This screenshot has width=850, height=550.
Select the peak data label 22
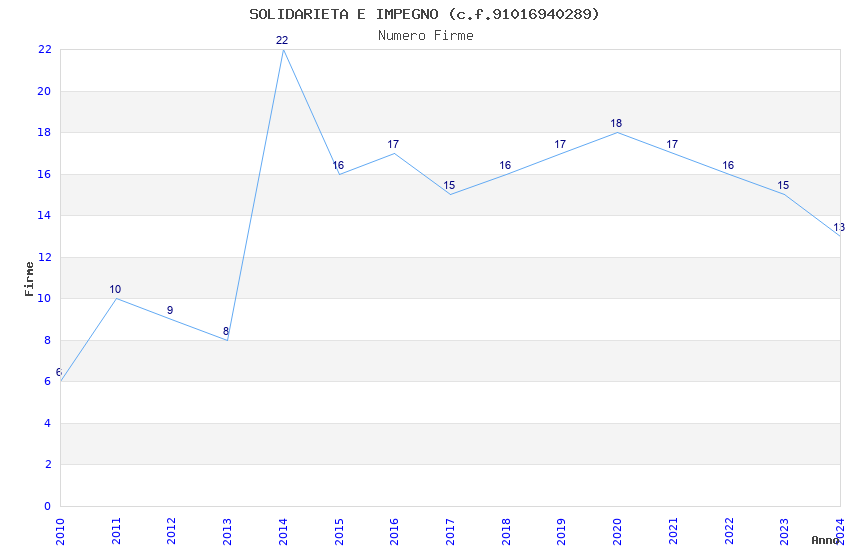282,41
